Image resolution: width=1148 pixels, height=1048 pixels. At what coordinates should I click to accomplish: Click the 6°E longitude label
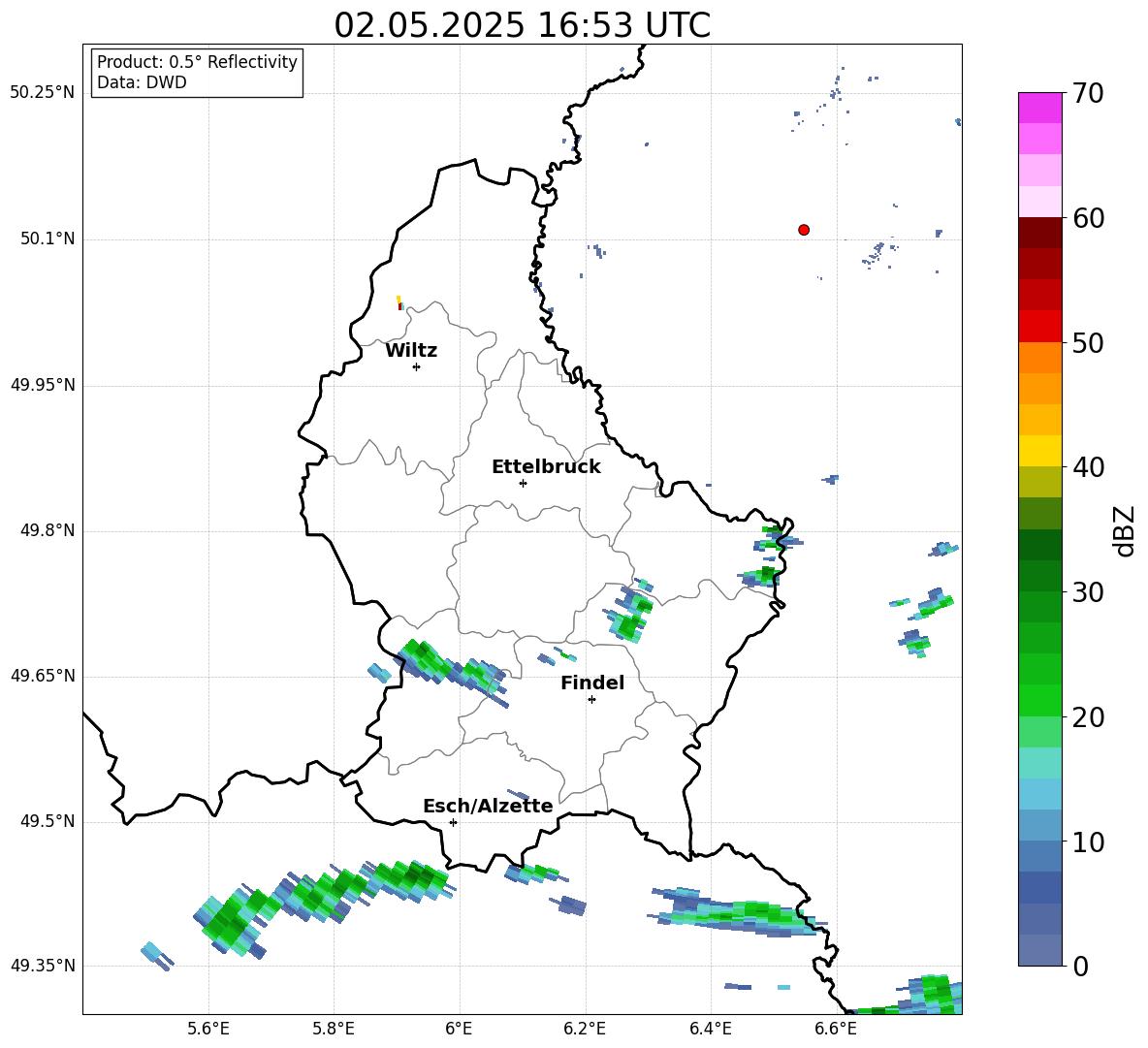coord(460,1029)
